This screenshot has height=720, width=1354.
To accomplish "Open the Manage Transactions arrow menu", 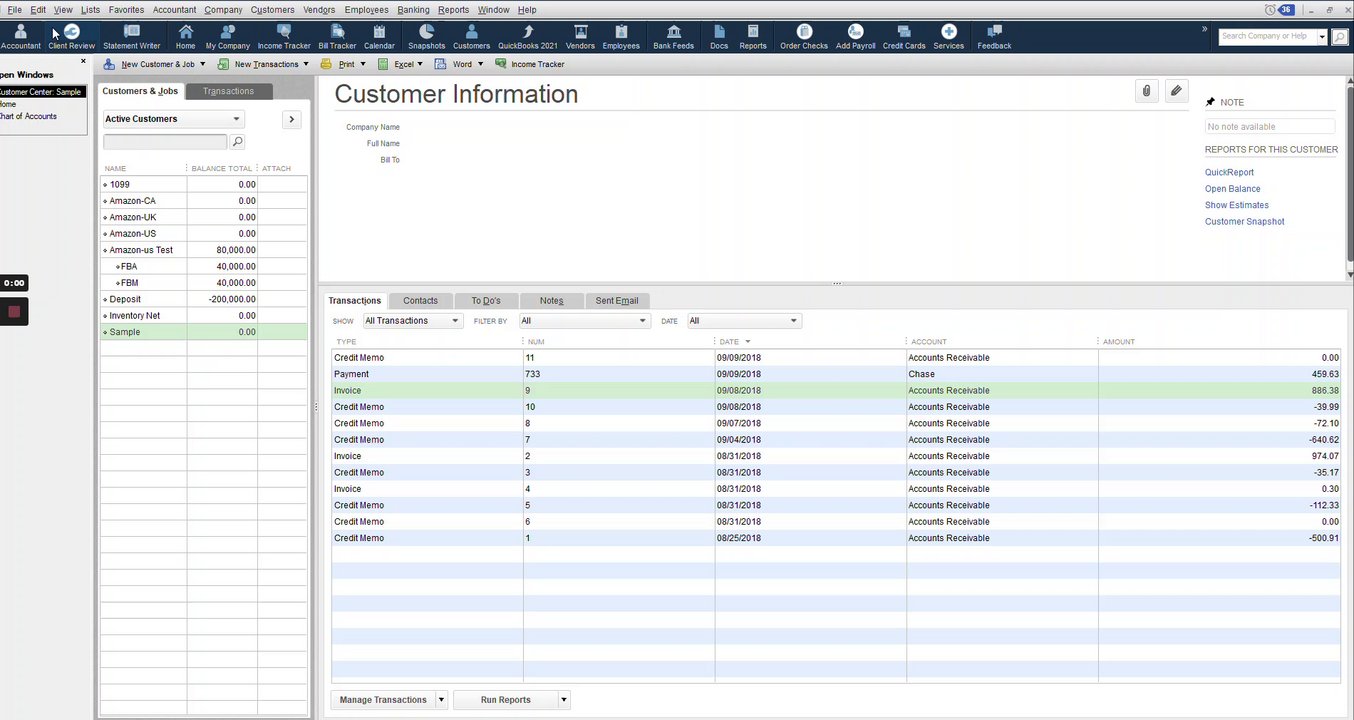I will [441, 700].
